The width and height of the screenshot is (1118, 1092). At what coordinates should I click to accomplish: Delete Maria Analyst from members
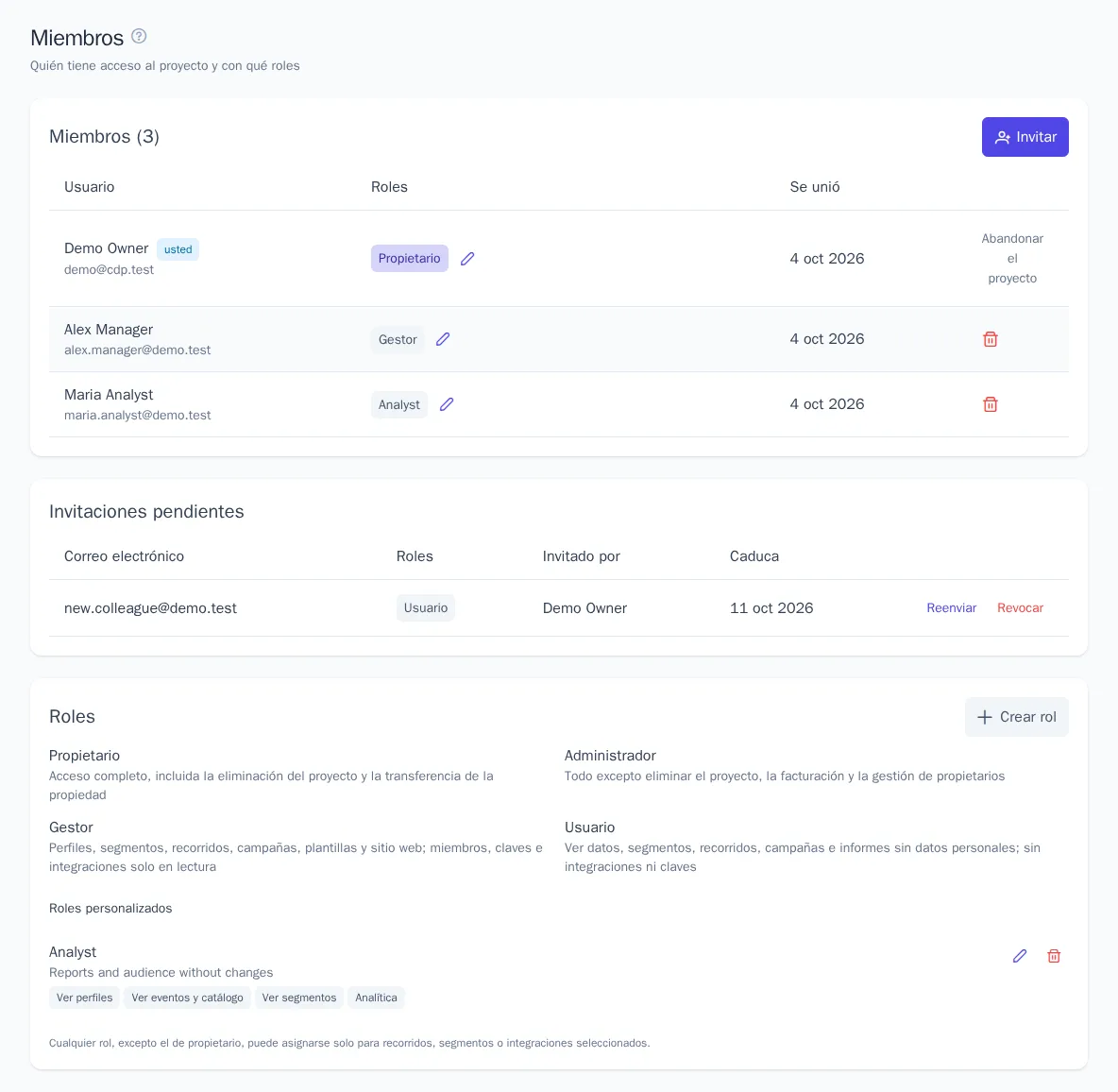(x=991, y=404)
